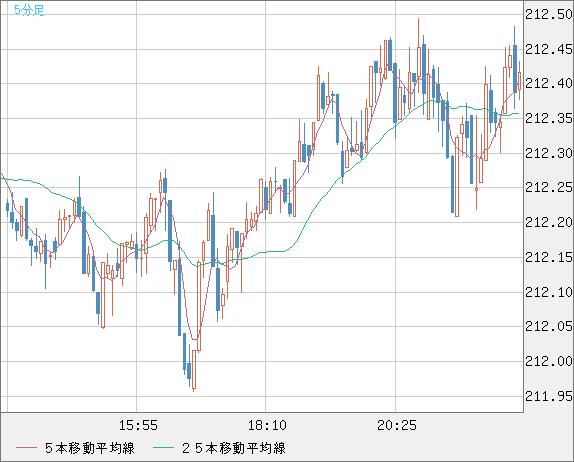Click the 18:10 time axis label
The width and height of the screenshot is (574, 462).
click(x=267, y=425)
